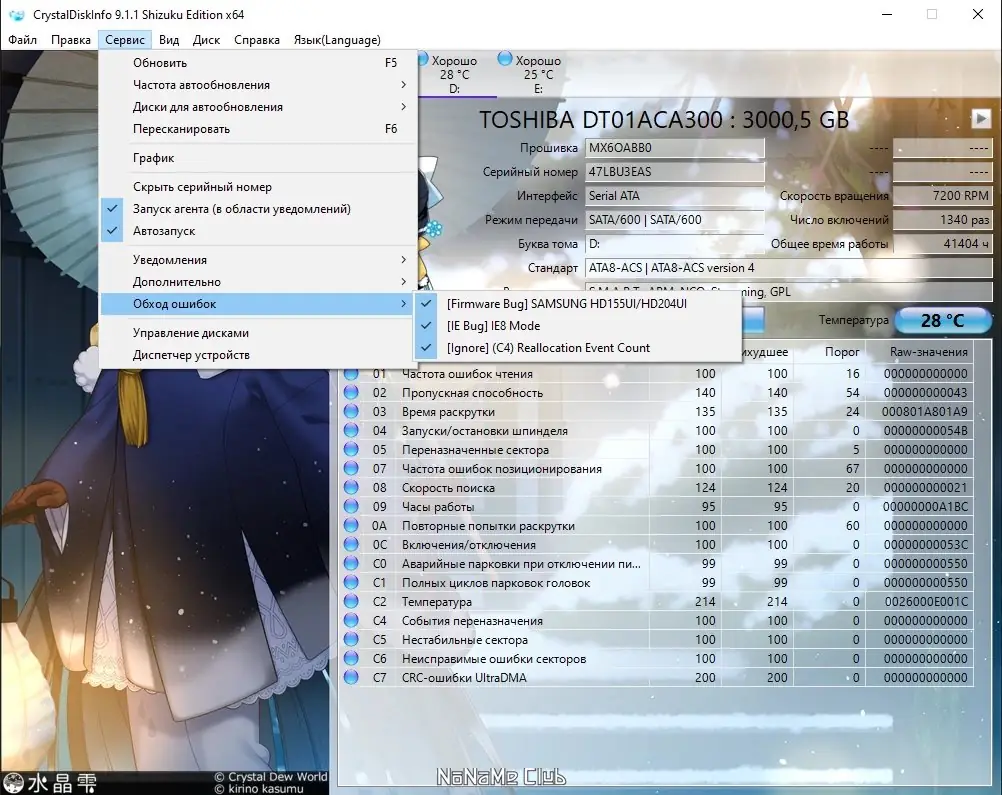Screen dimensions: 1002x795
Task: Open Управление дисками
Action: click(x=258, y=333)
